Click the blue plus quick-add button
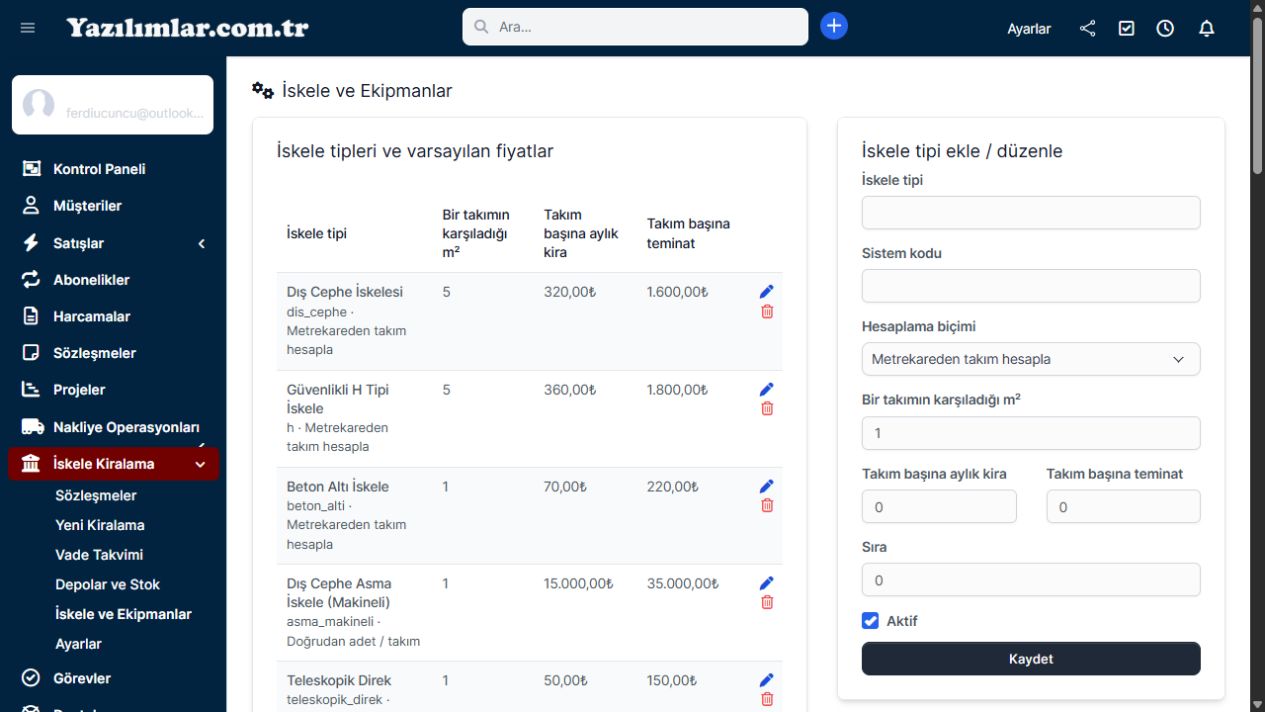The height and width of the screenshot is (712, 1265). pos(834,26)
